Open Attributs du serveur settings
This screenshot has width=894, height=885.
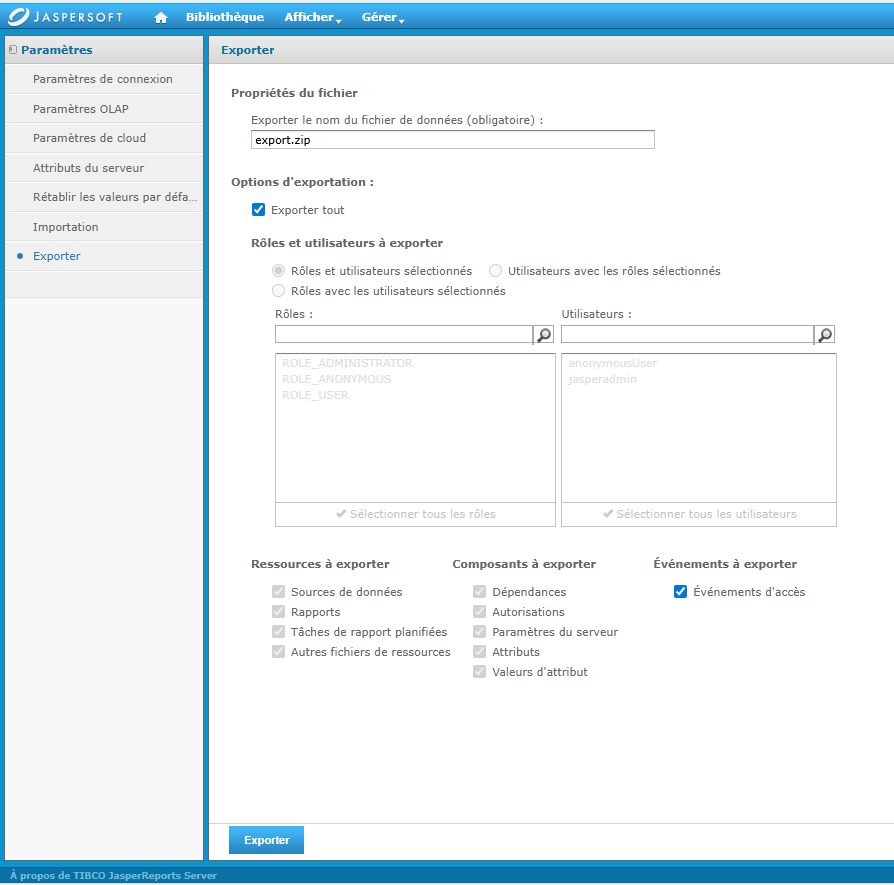click(88, 168)
